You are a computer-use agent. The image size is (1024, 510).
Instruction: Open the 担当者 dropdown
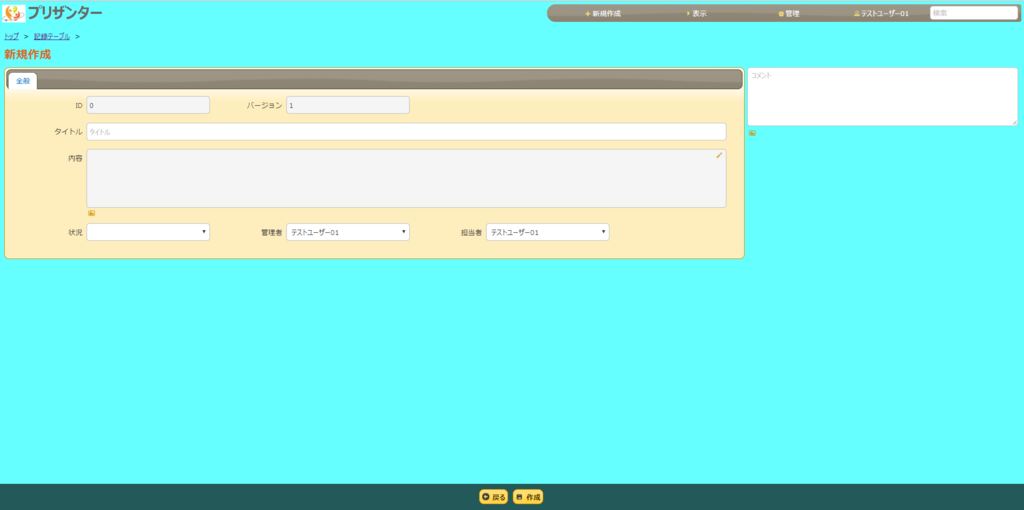tap(548, 232)
